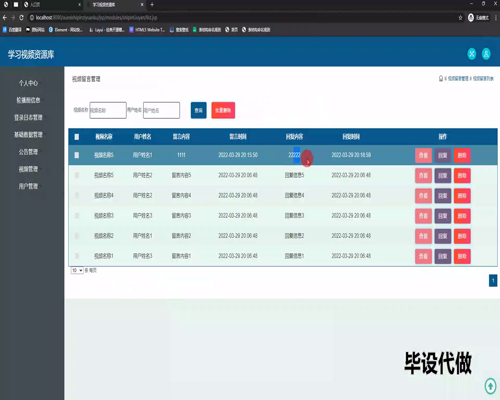Toggle the select-all checkbox in table header
This screenshot has width=500, height=400.
77,137
